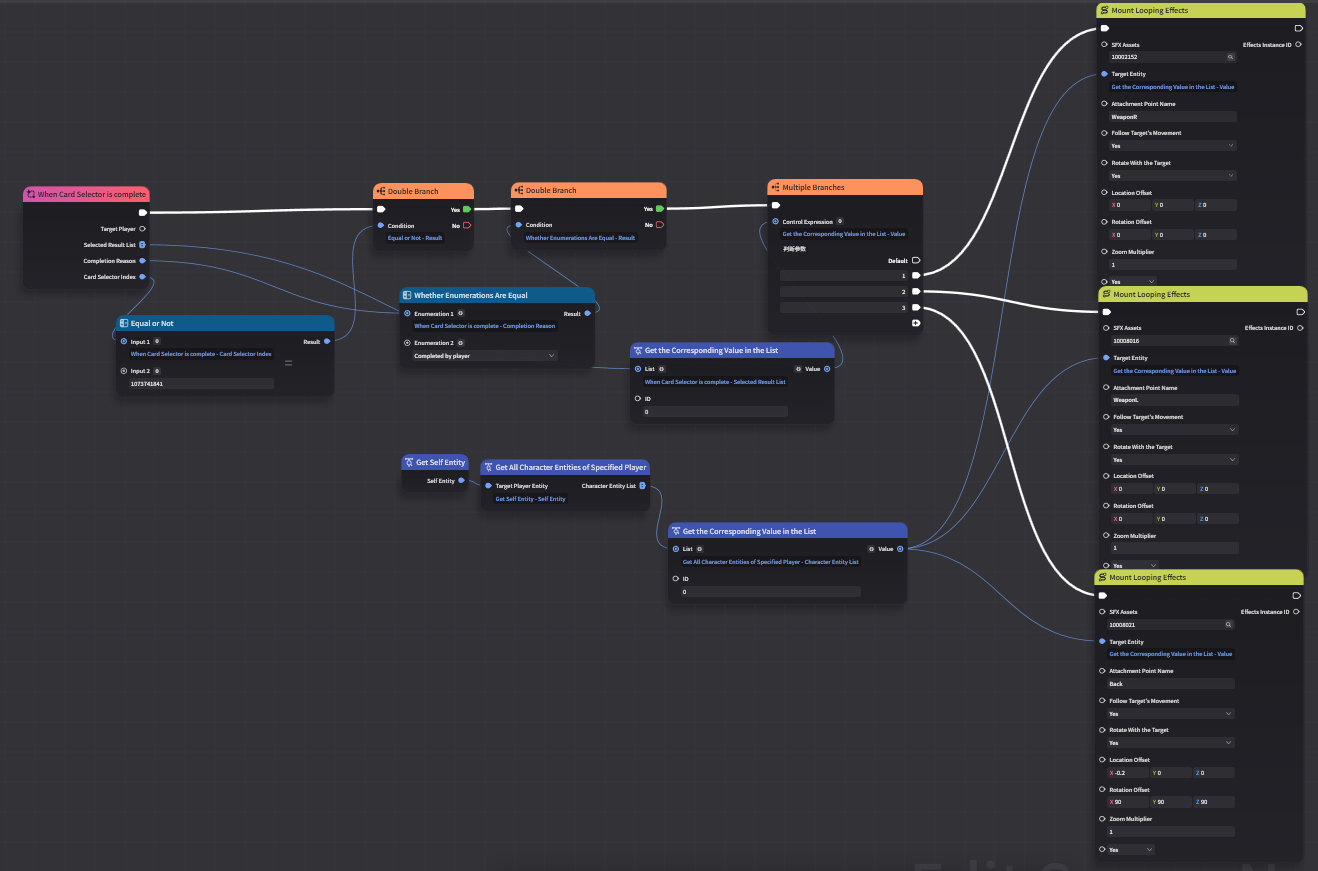Select the Get Self Entity node title
This screenshot has width=1318, height=871.
[x=440, y=462]
